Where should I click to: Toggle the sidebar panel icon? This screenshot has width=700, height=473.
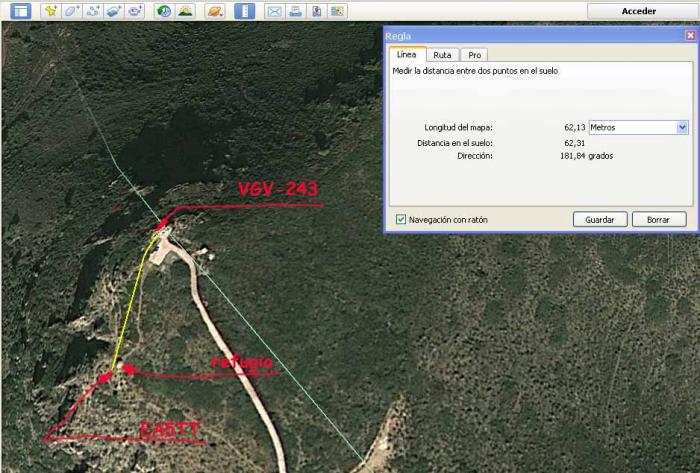(21, 11)
